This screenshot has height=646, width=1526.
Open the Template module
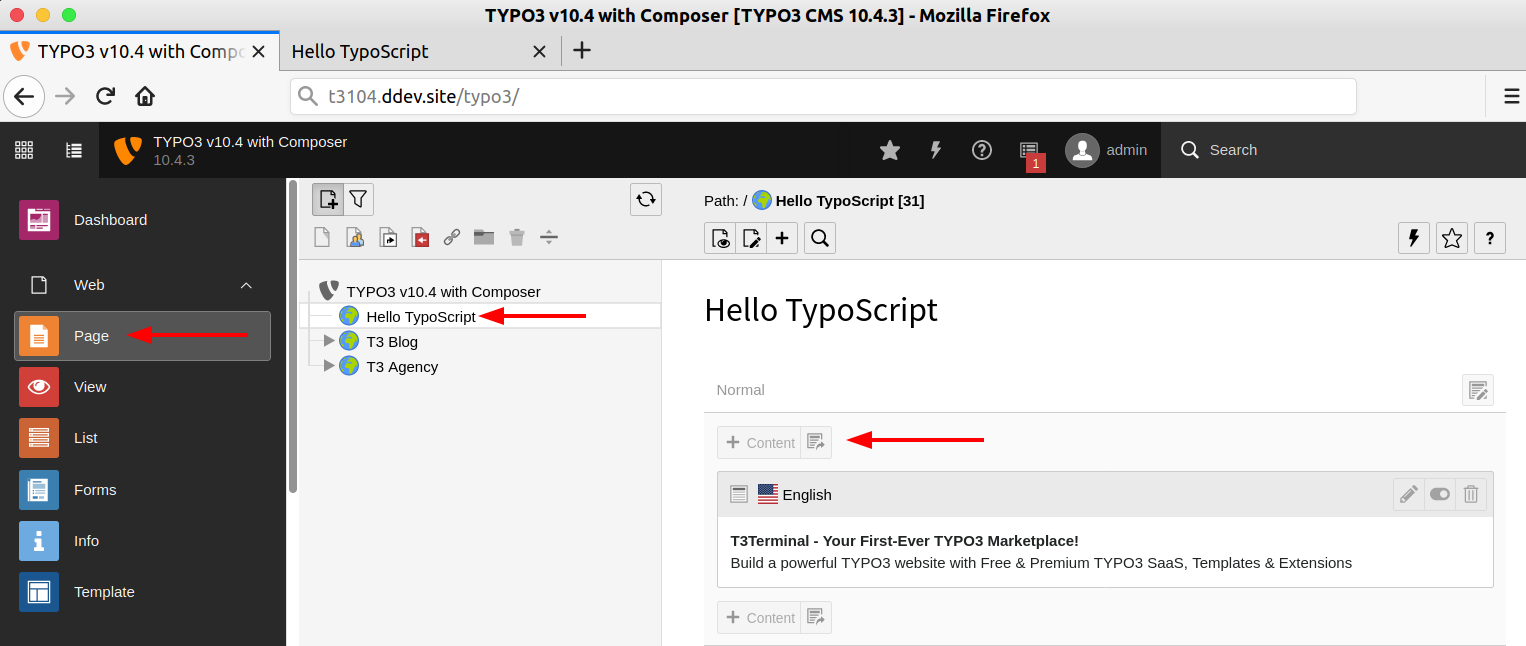tap(143, 592)
